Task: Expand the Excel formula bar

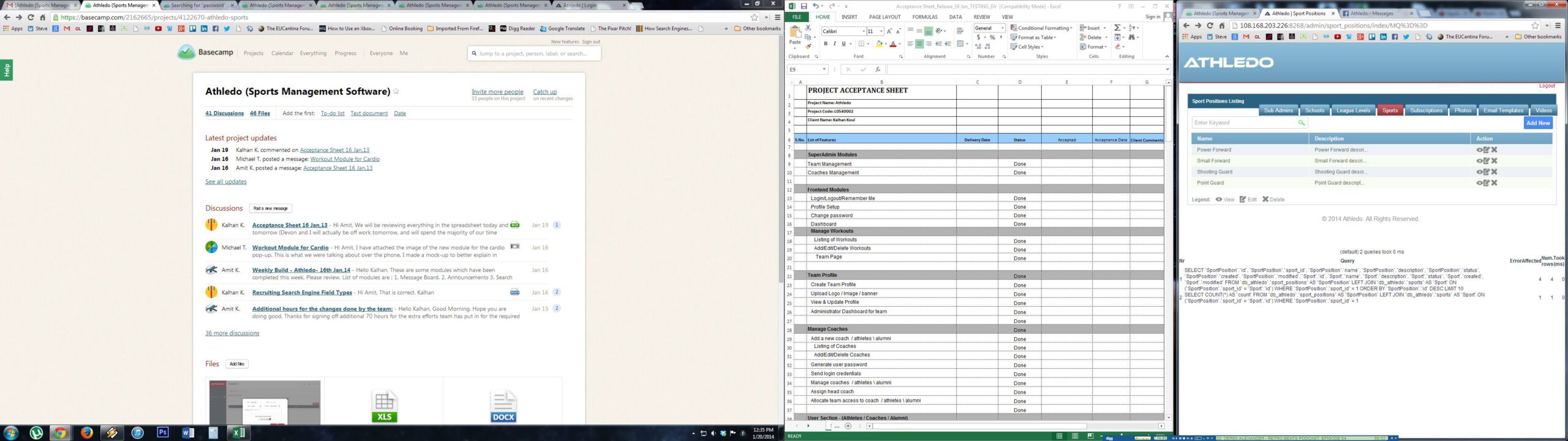Action: pyautogui.click(x=1167, y=70)
